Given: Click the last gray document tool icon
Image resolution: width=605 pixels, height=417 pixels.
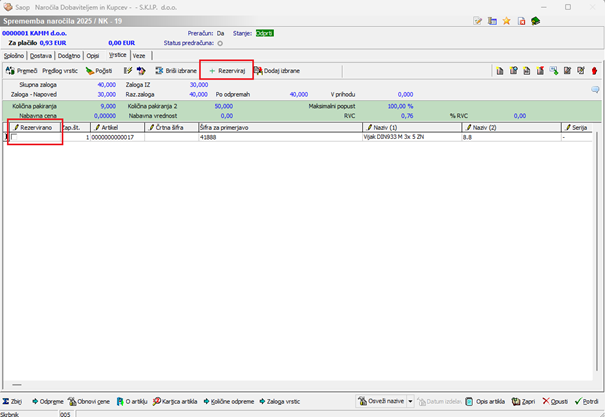Looking at the screenshot, I should click(x=581, y=71).
